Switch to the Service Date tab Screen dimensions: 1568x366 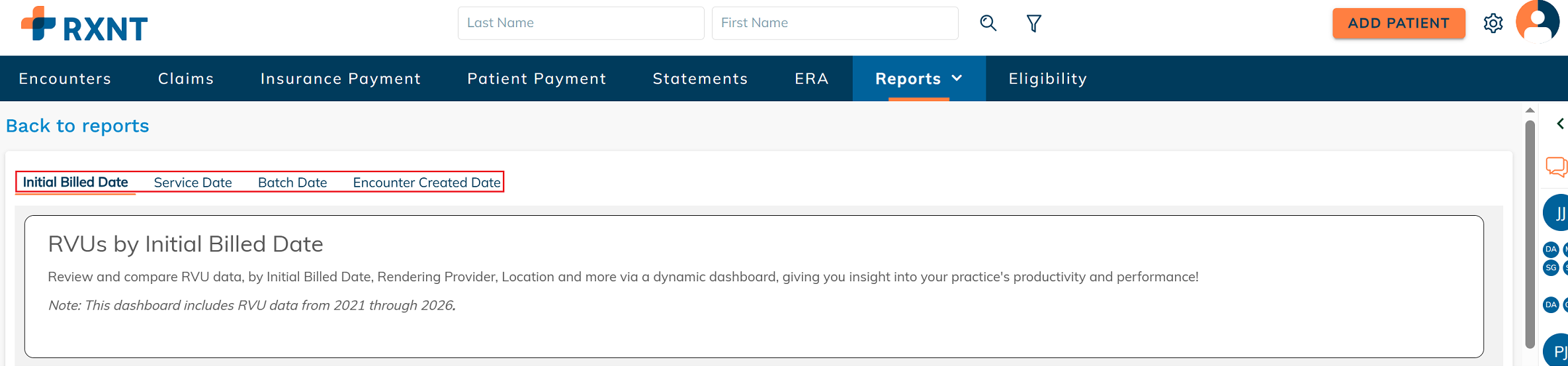pos(193,183)
